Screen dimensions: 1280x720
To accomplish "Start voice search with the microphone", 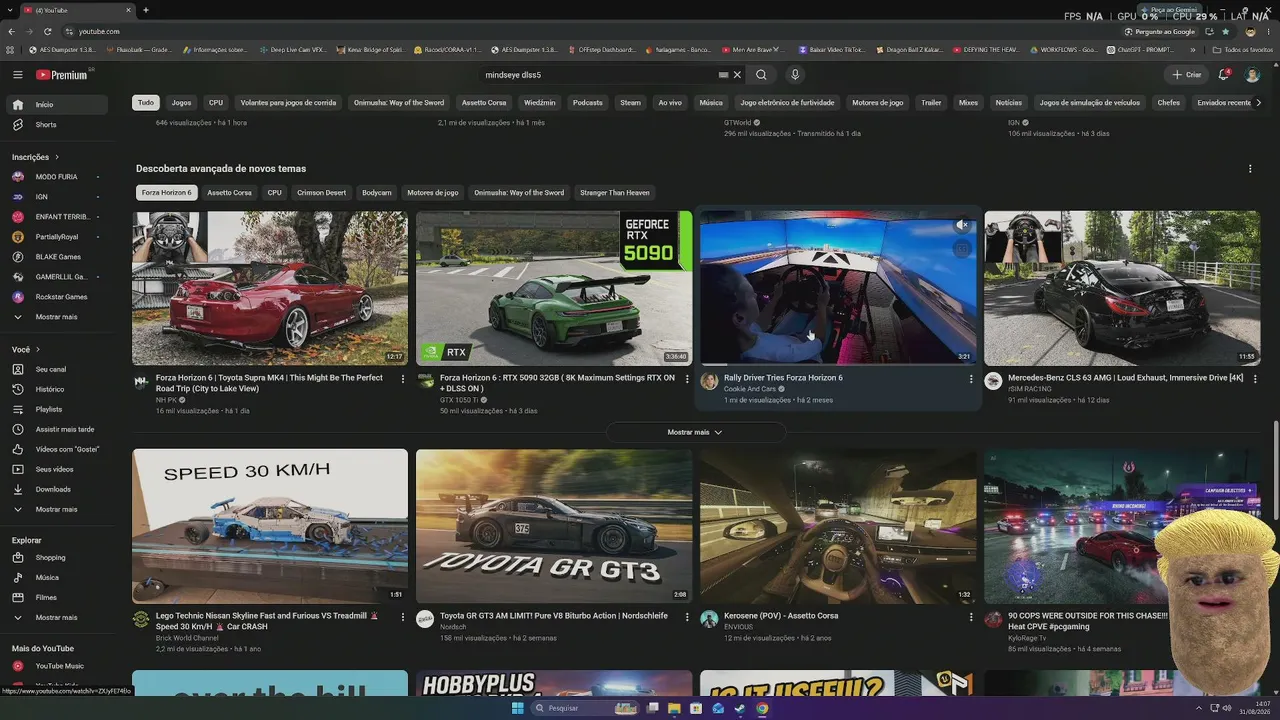I will pyautogui.click(x=795, y=75).
